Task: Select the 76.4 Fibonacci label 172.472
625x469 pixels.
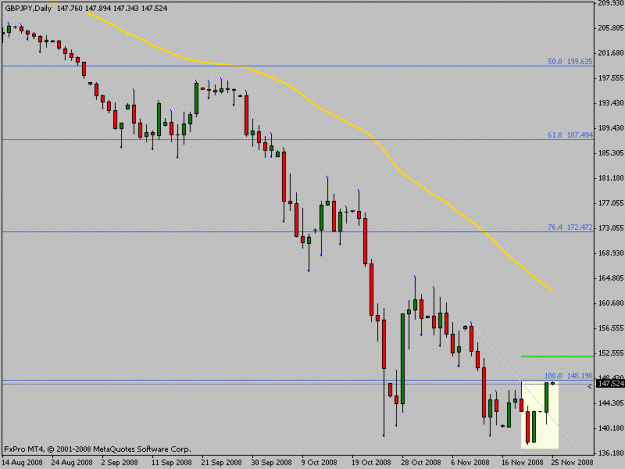Action: (570, 227)
